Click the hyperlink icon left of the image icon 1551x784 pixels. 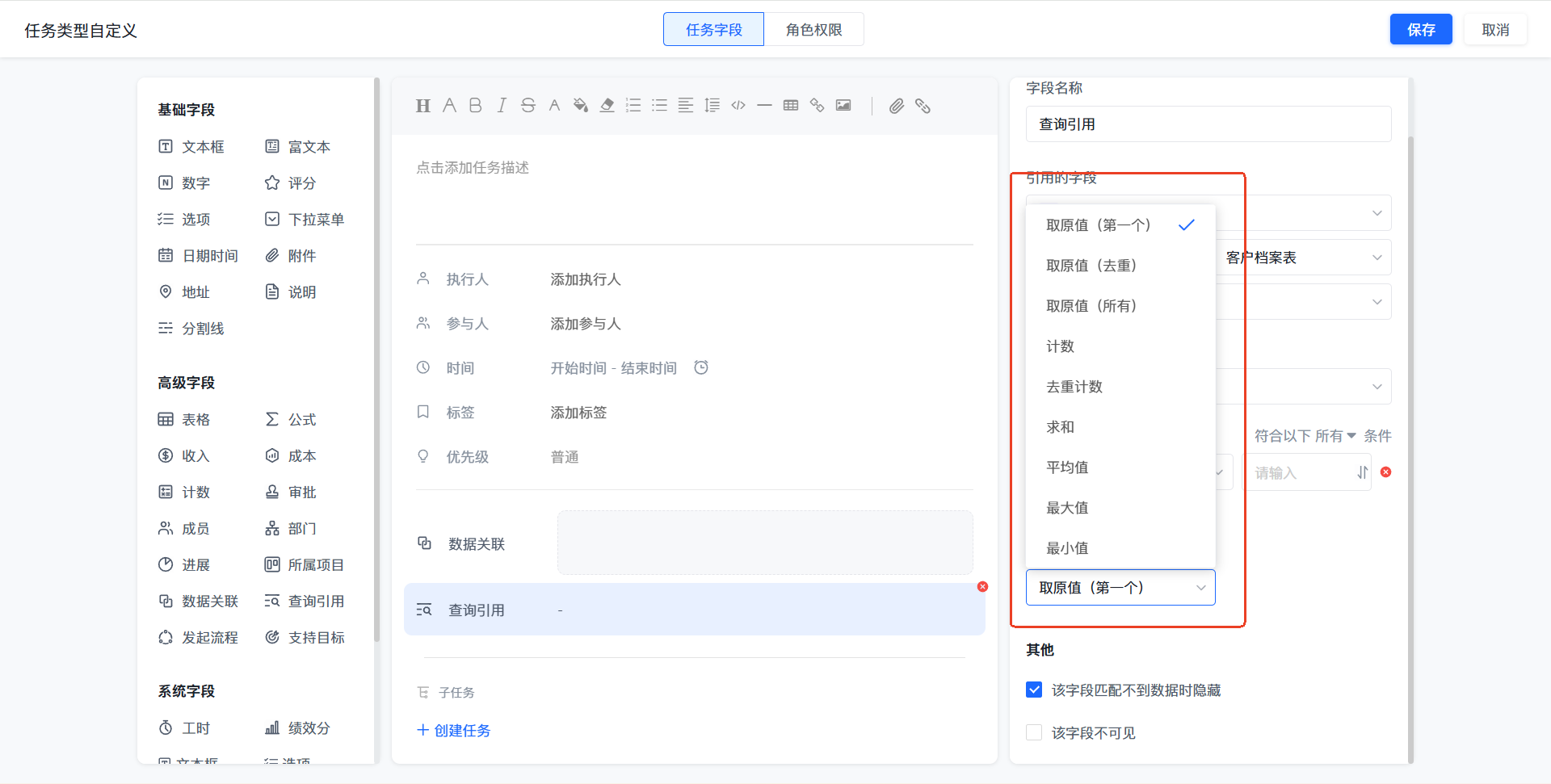click(x=818, y=106)
